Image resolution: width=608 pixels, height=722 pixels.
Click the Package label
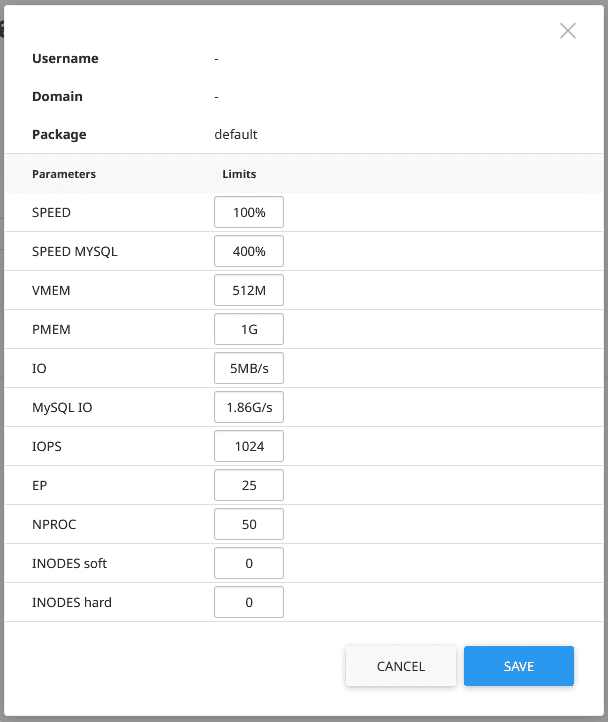pos(59,135)
